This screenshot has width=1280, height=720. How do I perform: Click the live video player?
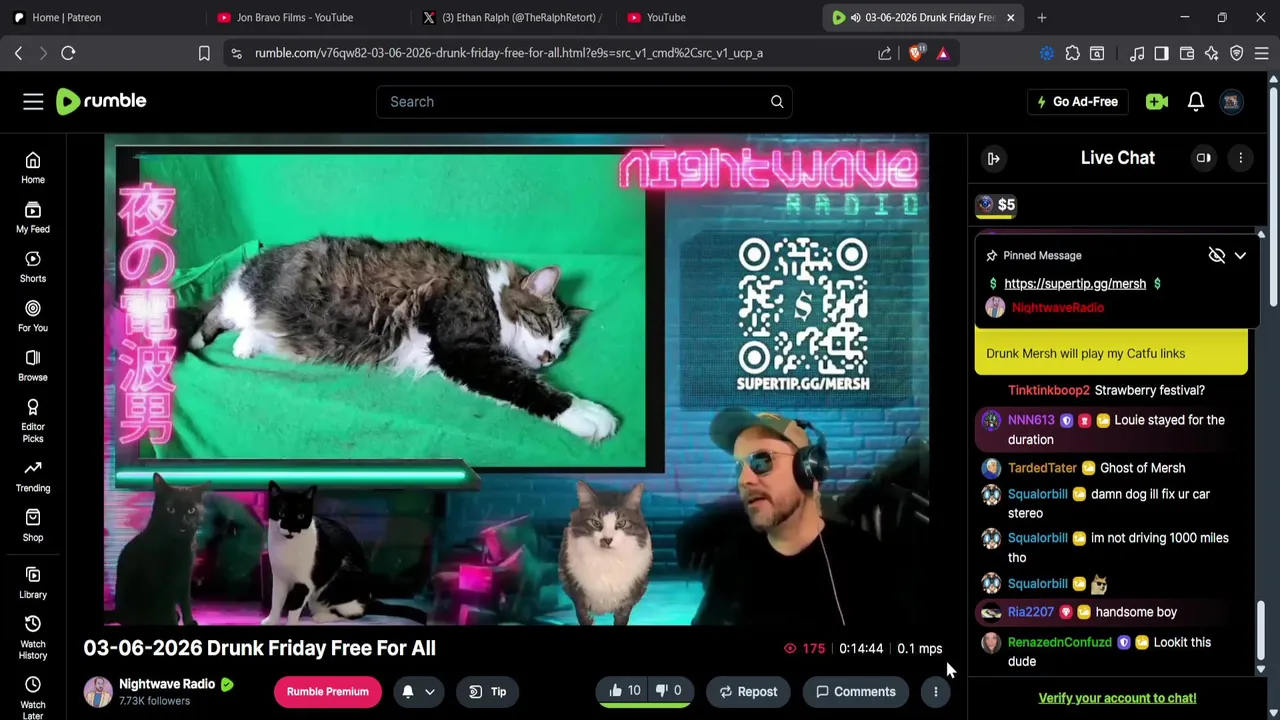pyautogui.click(x=516, y=380)
